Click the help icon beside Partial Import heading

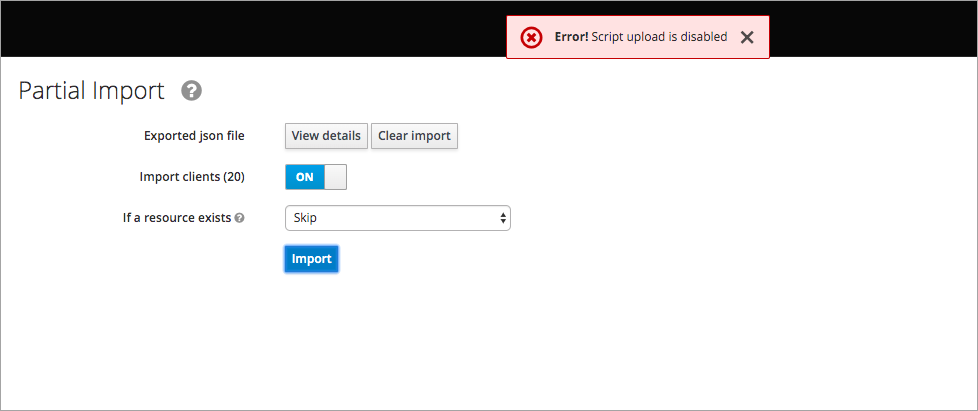pos(191,91)
